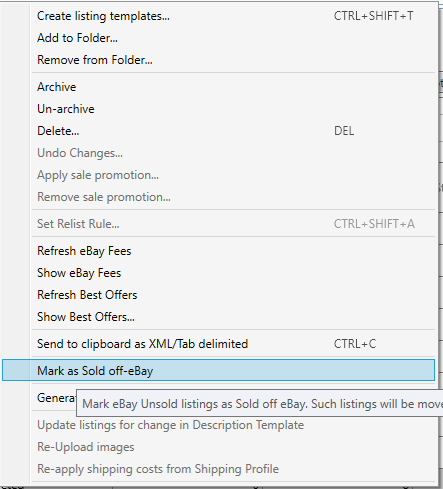Send to clipboard as XML/Tab delimited
This screenshot has height=489, width=443.
point(218,344)
